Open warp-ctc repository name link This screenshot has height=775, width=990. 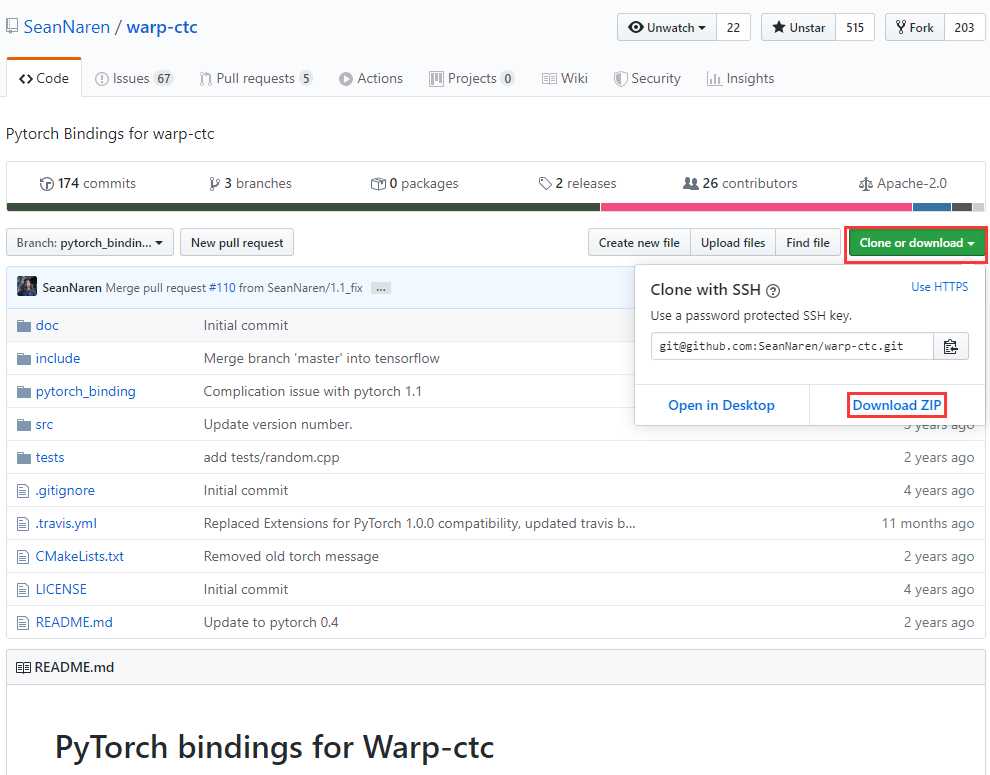click(162, 27)
